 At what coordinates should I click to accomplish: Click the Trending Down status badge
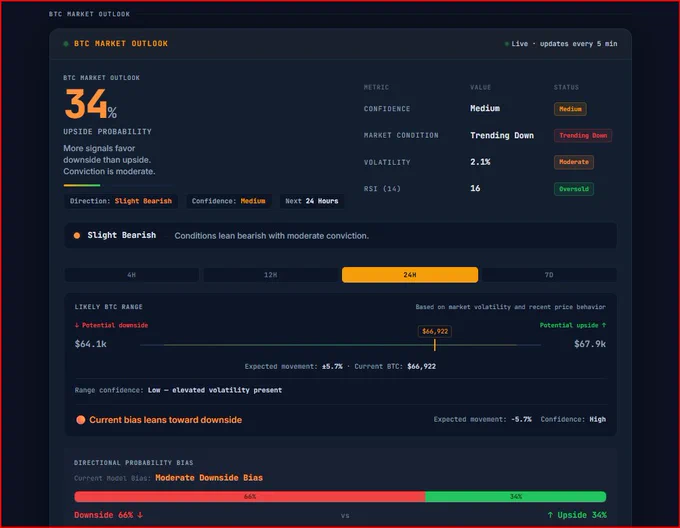(583, 136)
